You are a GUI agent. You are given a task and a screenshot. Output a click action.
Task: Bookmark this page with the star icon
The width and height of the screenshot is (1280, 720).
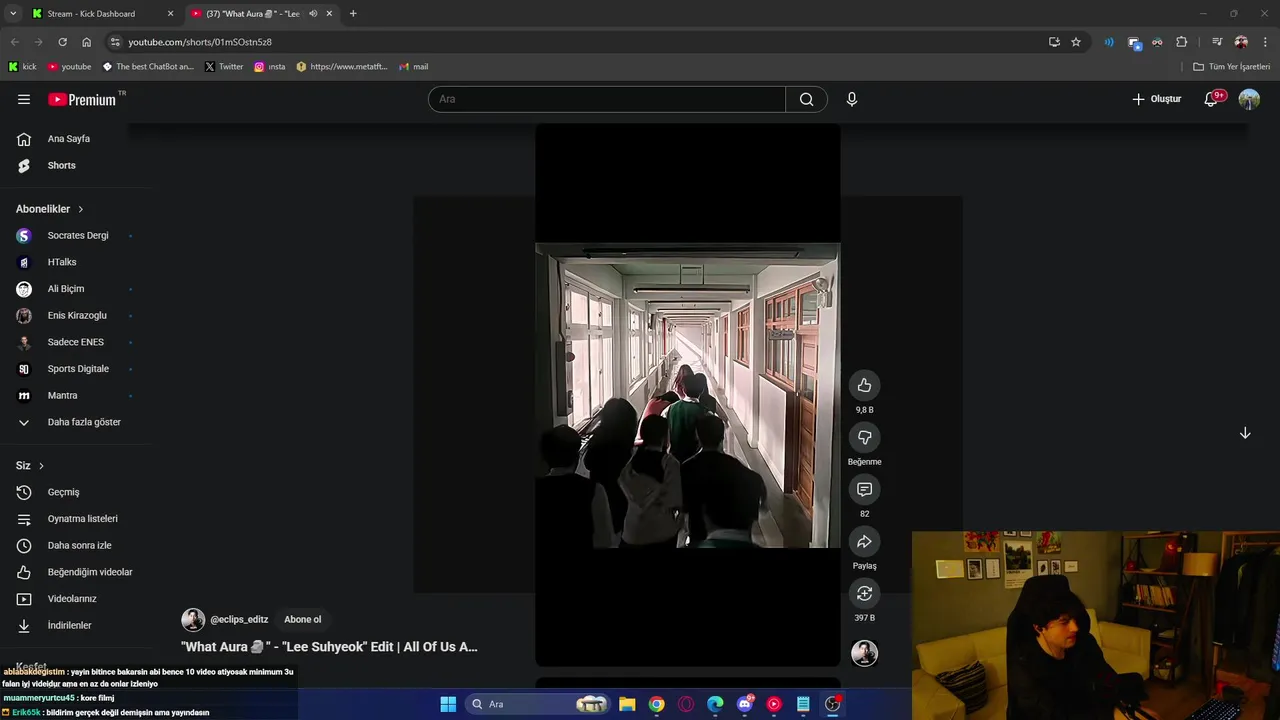pyautogui.click(x=1076, y=42)
